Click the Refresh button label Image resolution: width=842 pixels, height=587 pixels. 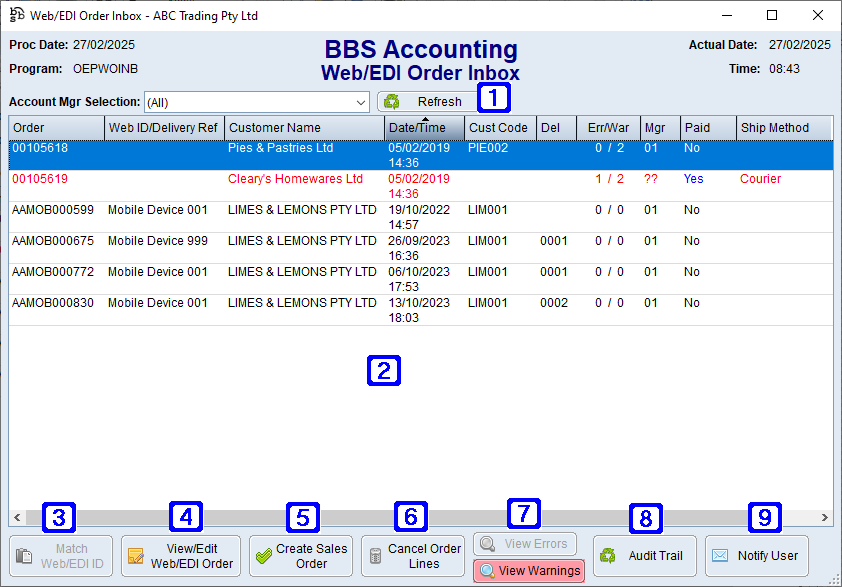coord(440,102)
